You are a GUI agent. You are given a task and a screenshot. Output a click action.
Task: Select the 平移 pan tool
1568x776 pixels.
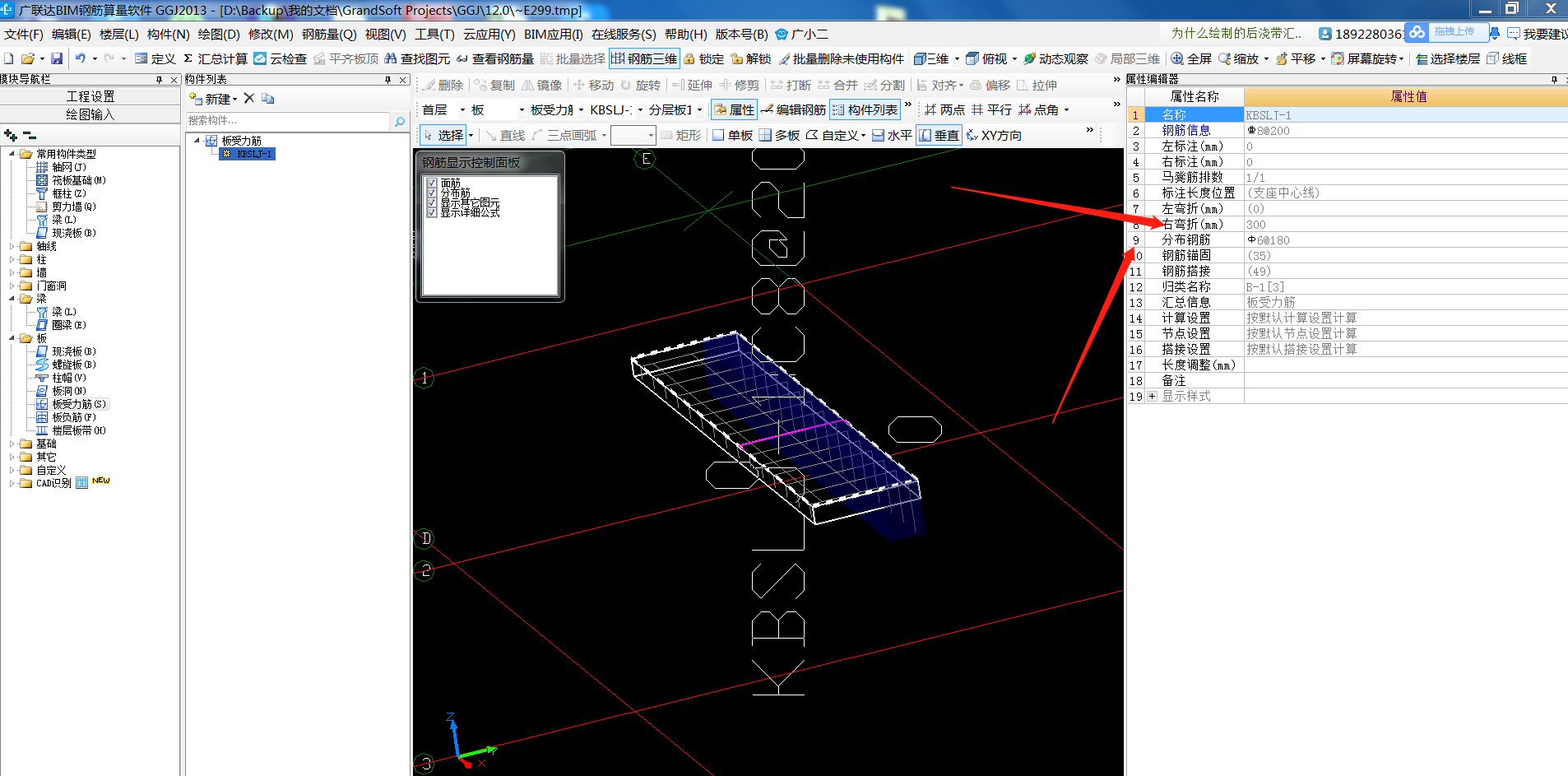pos(1296,58)
